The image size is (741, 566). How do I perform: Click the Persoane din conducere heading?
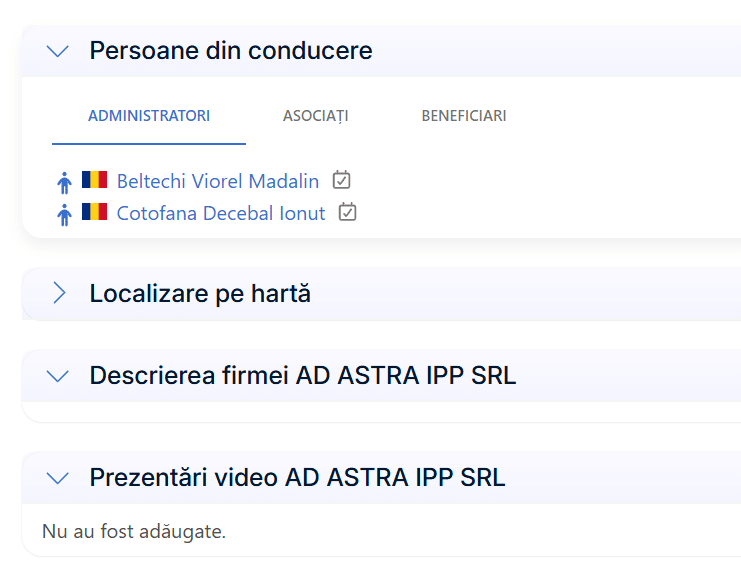(x=231, y=51)
